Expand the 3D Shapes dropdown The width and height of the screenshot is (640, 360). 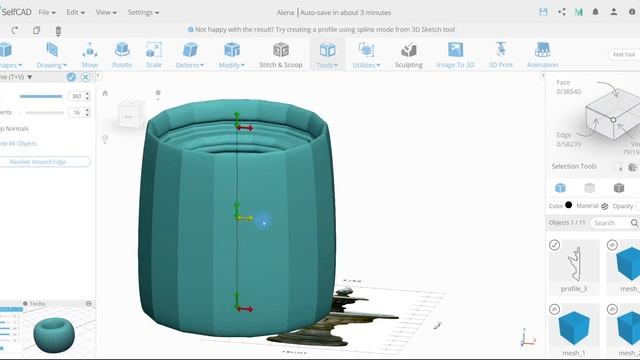pos(11,65)
